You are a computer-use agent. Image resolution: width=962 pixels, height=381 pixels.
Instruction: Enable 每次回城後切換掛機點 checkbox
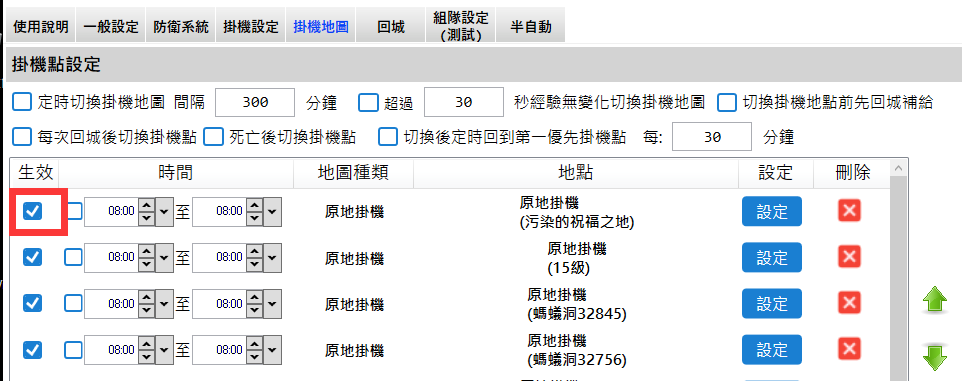click(x=22, y=136)
